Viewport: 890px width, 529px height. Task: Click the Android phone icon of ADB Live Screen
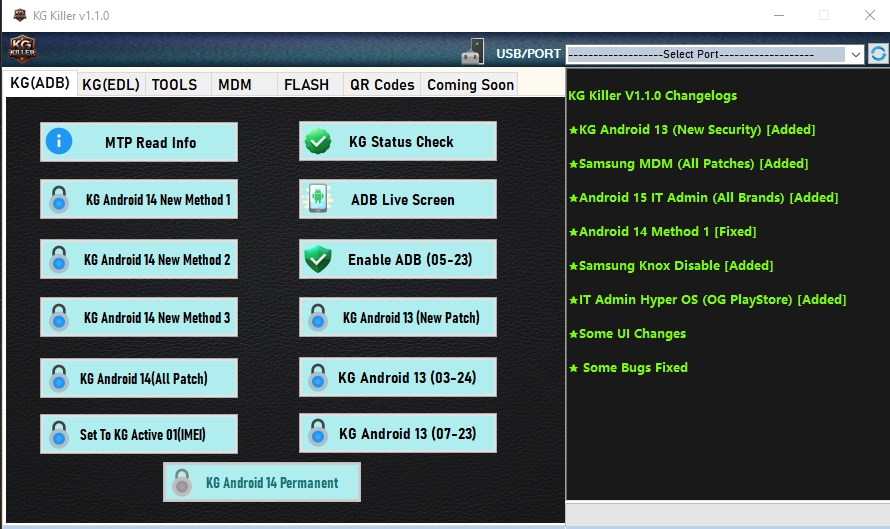[x=318, y=199]
